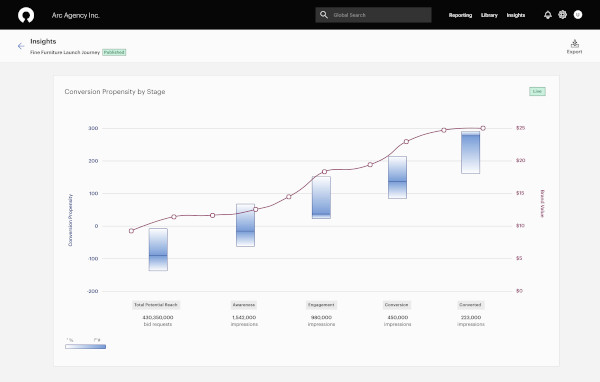Viewport: 600px width, 382px height.
Task: Click the Published status badge
Action: (114, 52)
